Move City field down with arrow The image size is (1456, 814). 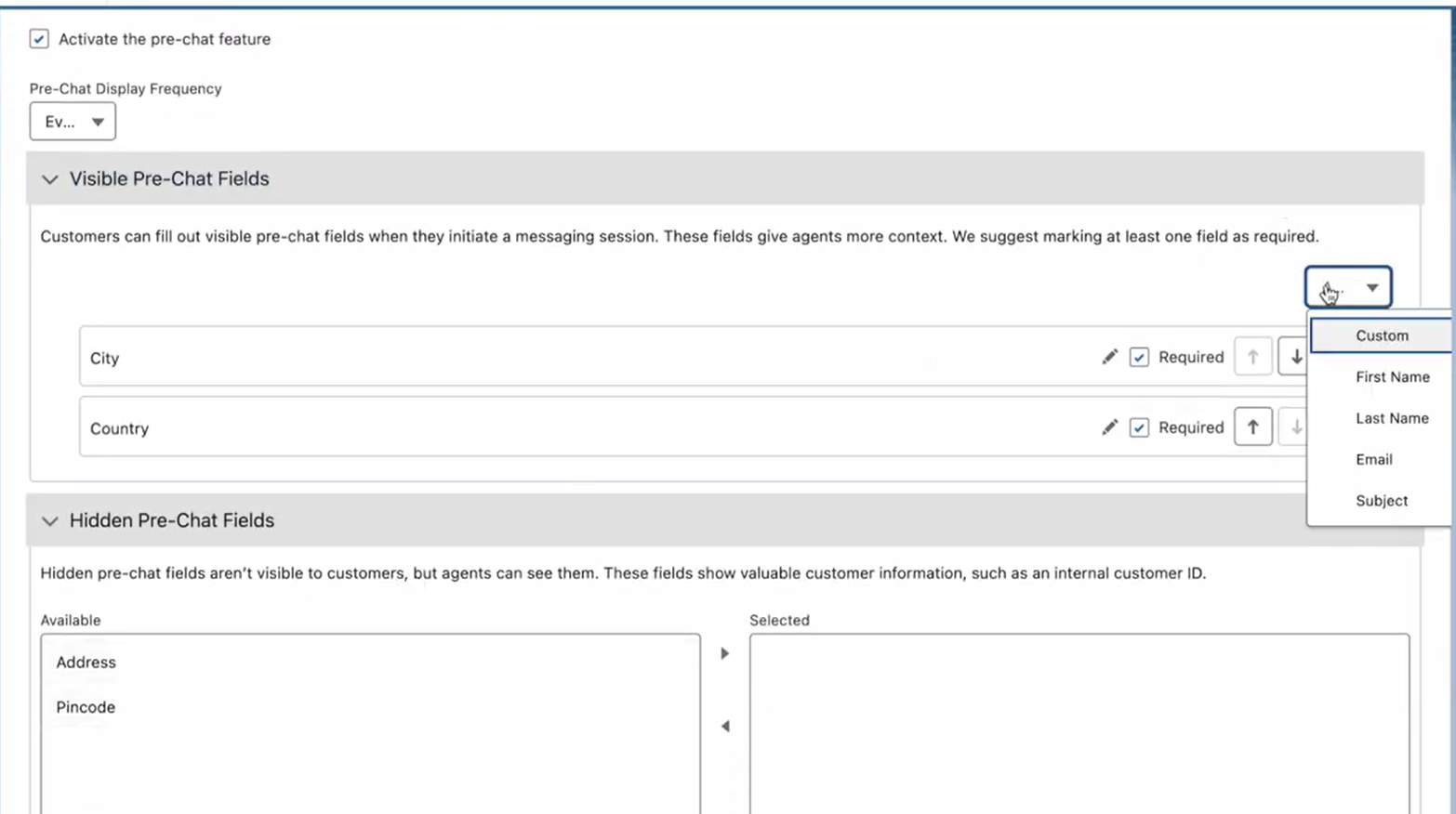1294,357
